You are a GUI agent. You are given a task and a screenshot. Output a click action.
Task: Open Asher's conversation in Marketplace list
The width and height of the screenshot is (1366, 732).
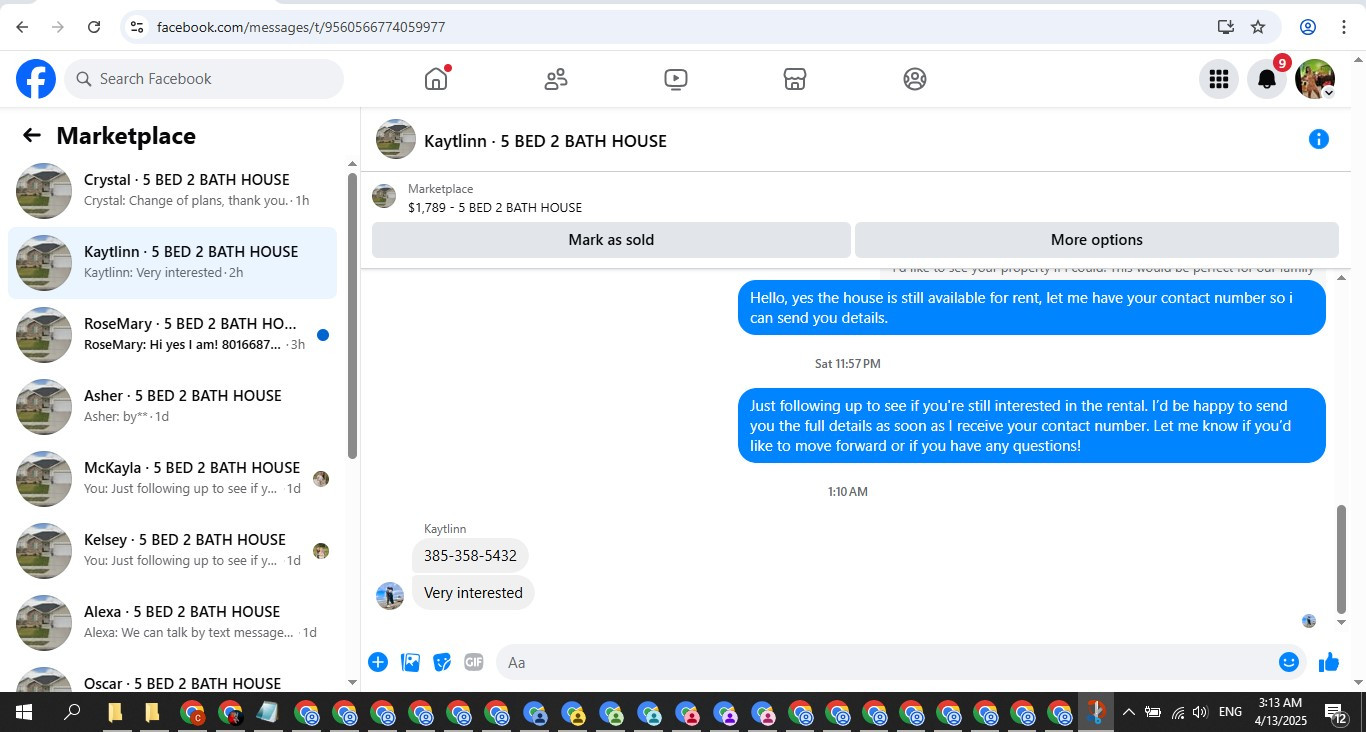pos(172,407)
